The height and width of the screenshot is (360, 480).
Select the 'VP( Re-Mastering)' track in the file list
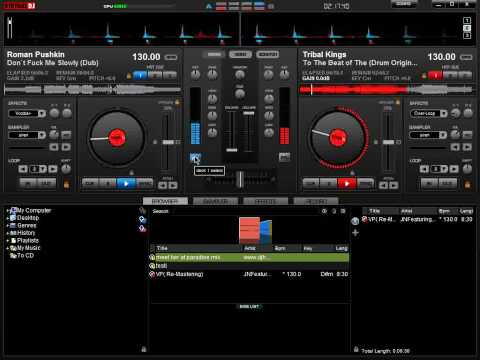(249, 274)
